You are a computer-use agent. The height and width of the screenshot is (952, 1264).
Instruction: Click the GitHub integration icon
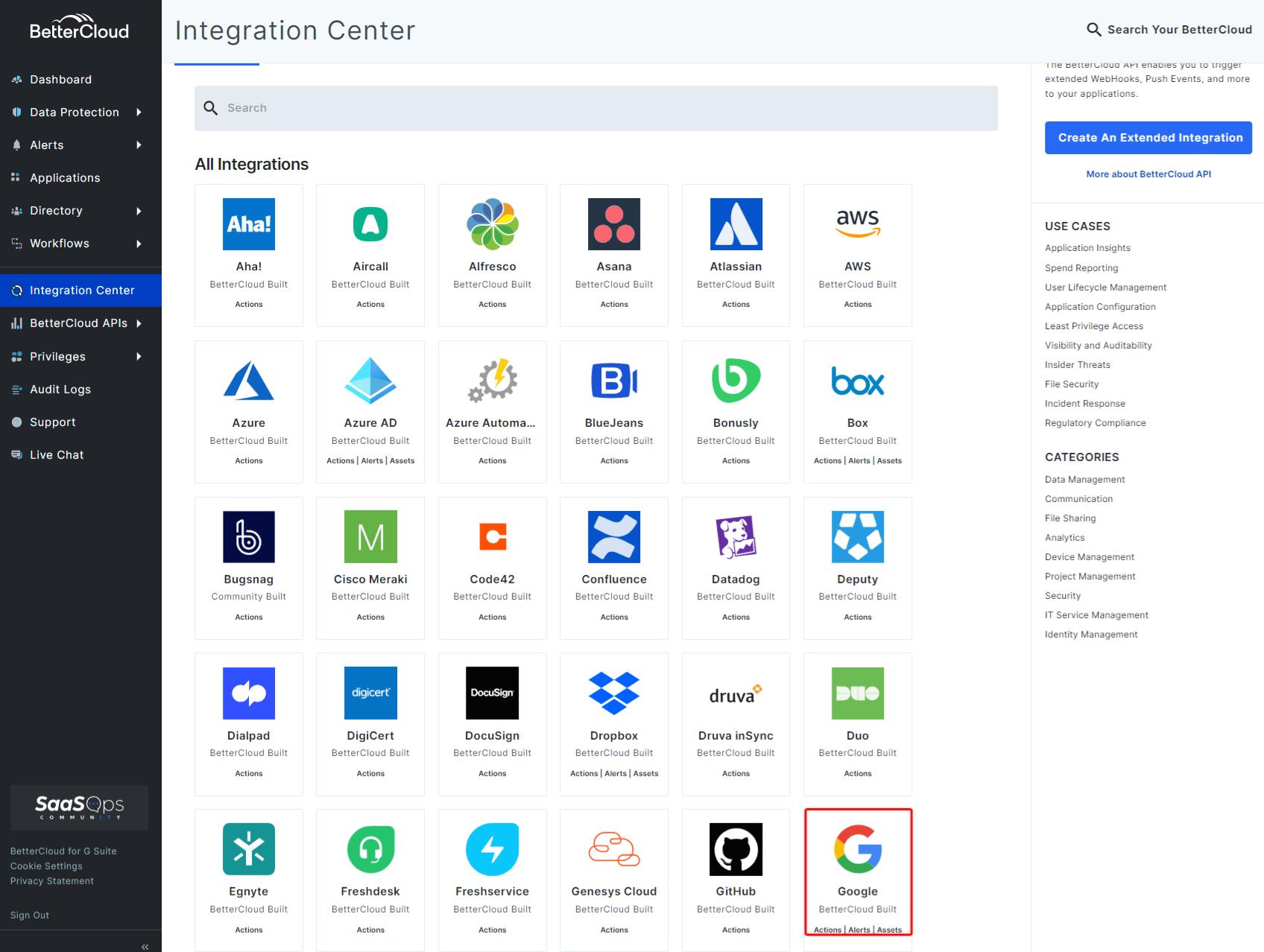click(736, 849)
